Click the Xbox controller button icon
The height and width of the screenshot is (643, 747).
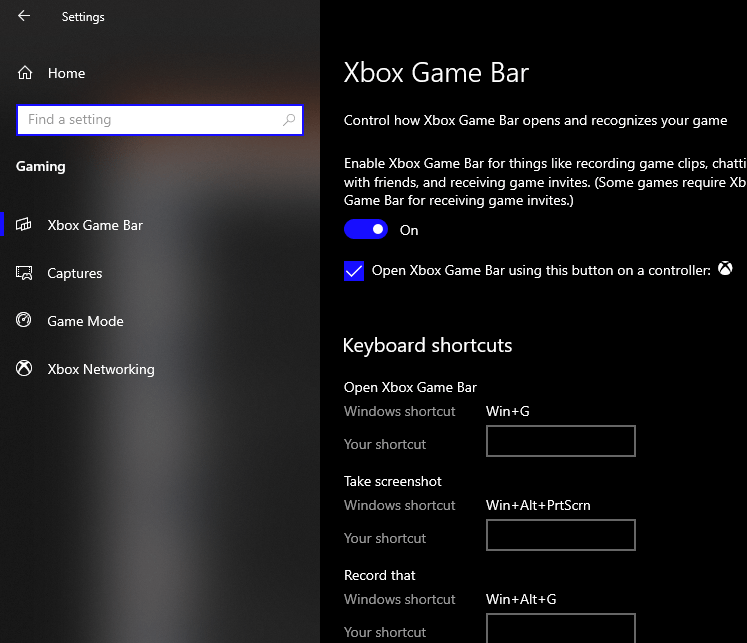pyautogui.click(x=725, y=269)
